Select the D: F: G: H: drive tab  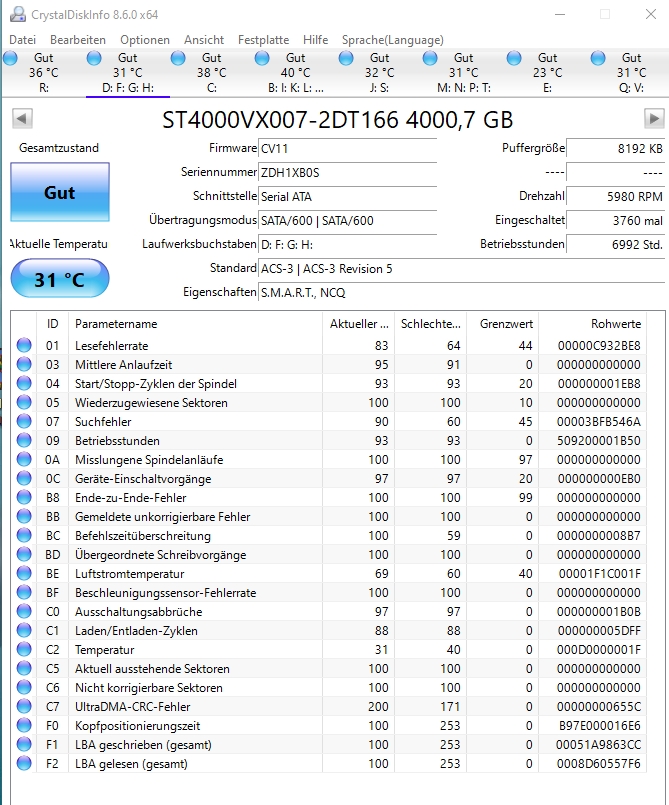click(x=128, y=72)
